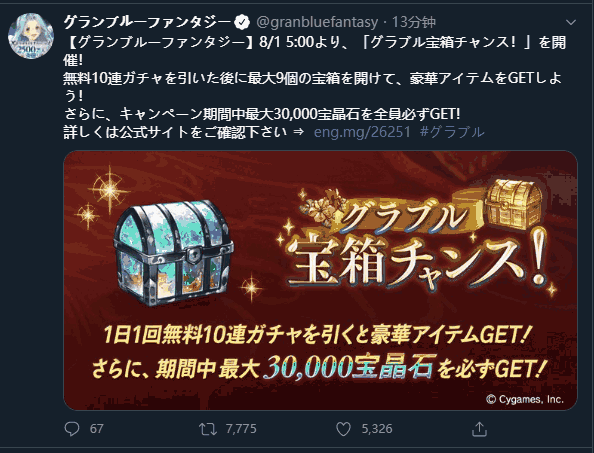Click the @granbluefantasy handle
This screenshot has height=453, width=594.
point(317,23)
